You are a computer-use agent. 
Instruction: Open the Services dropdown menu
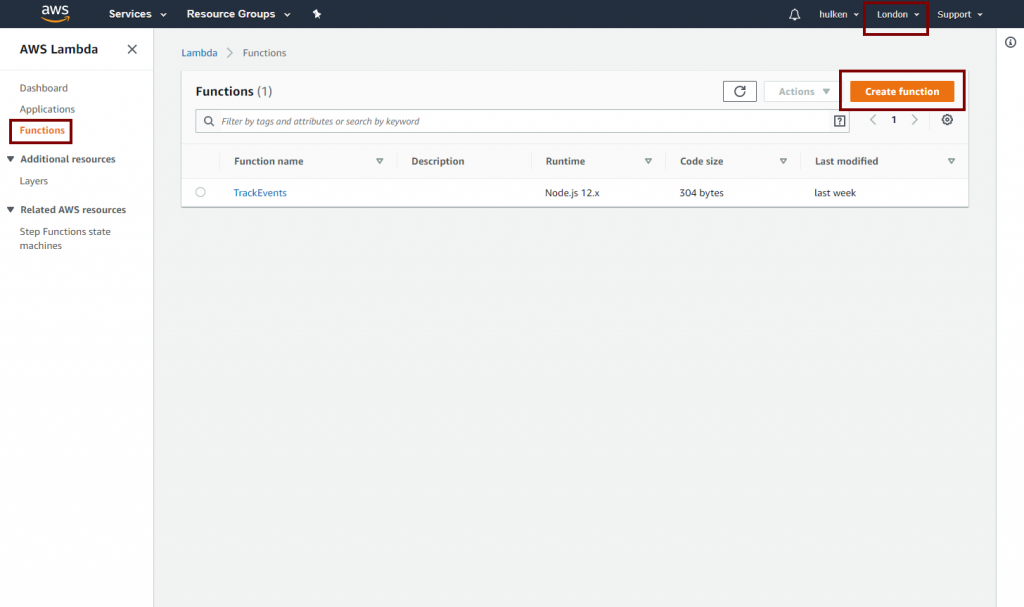137,14
